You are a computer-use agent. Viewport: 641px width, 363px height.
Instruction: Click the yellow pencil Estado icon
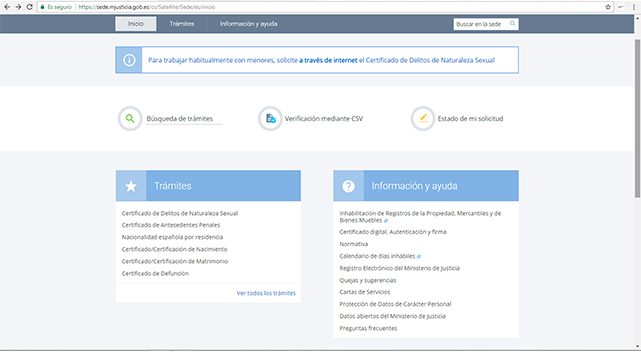point(423,119)
